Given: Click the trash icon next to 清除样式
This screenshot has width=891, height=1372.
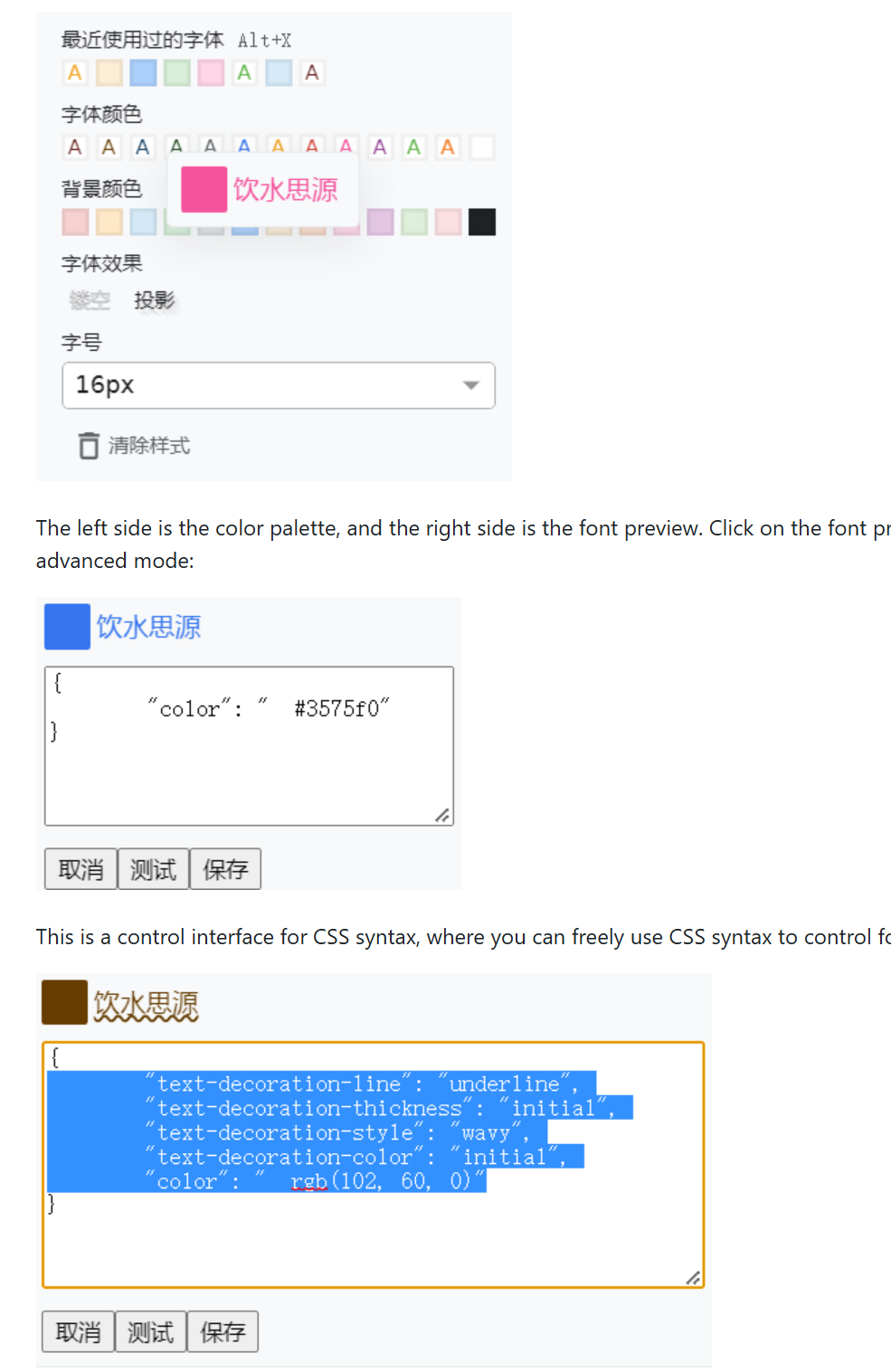Looking at the screenshot, I should click(88, 446).
